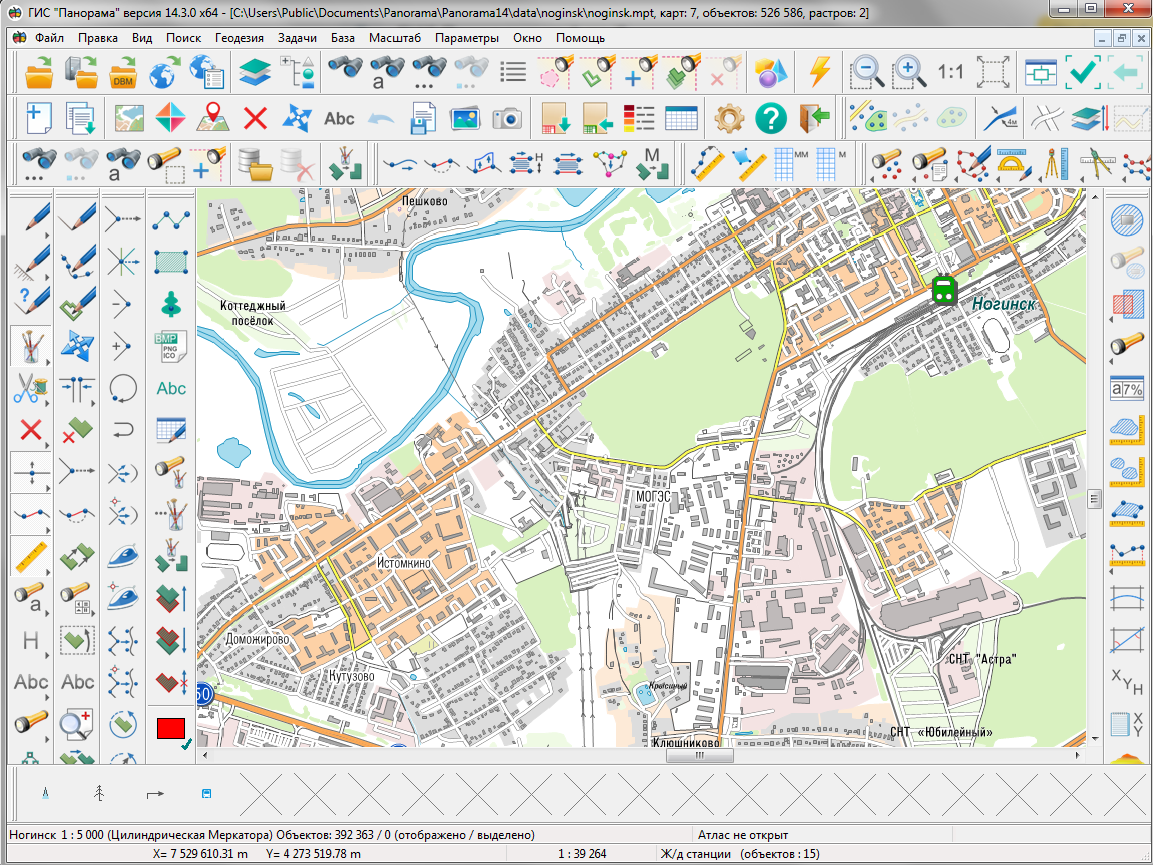Click the green question mark help icon
This screenshot has width=1153, height=865.
tap(771, 118)
